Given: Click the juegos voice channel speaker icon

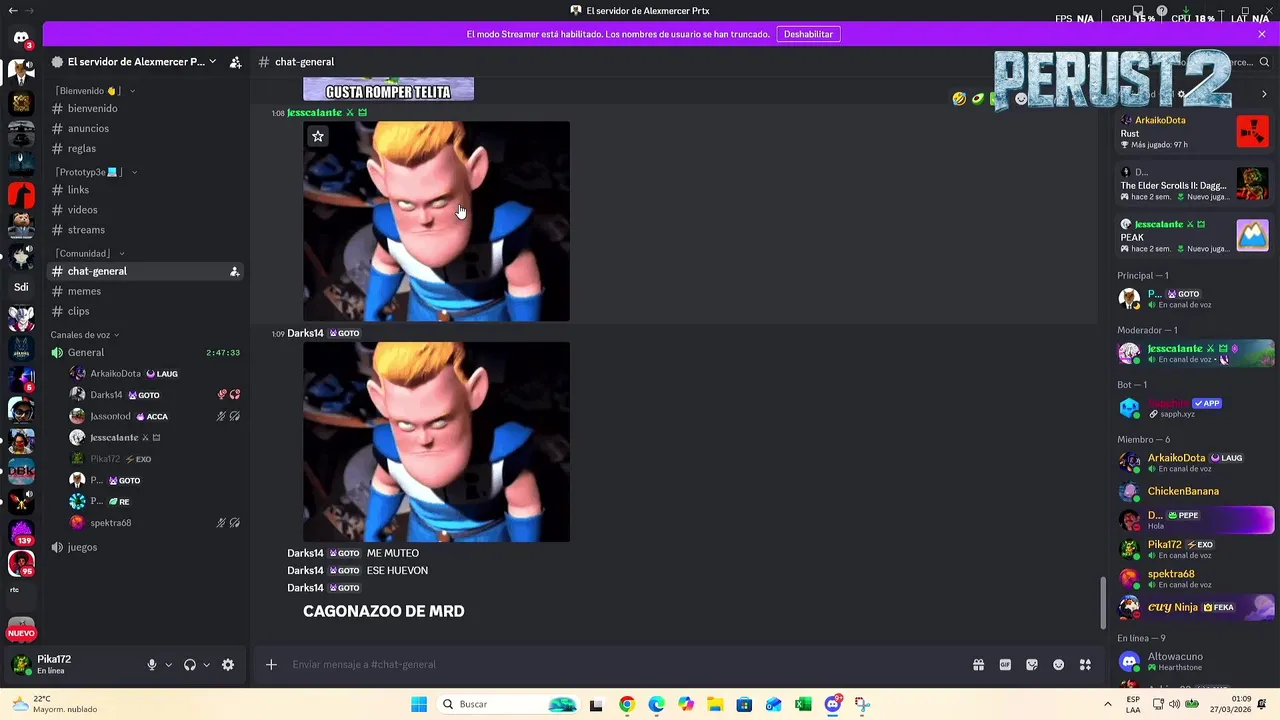Looking at the screenshot, I should 57,547.
